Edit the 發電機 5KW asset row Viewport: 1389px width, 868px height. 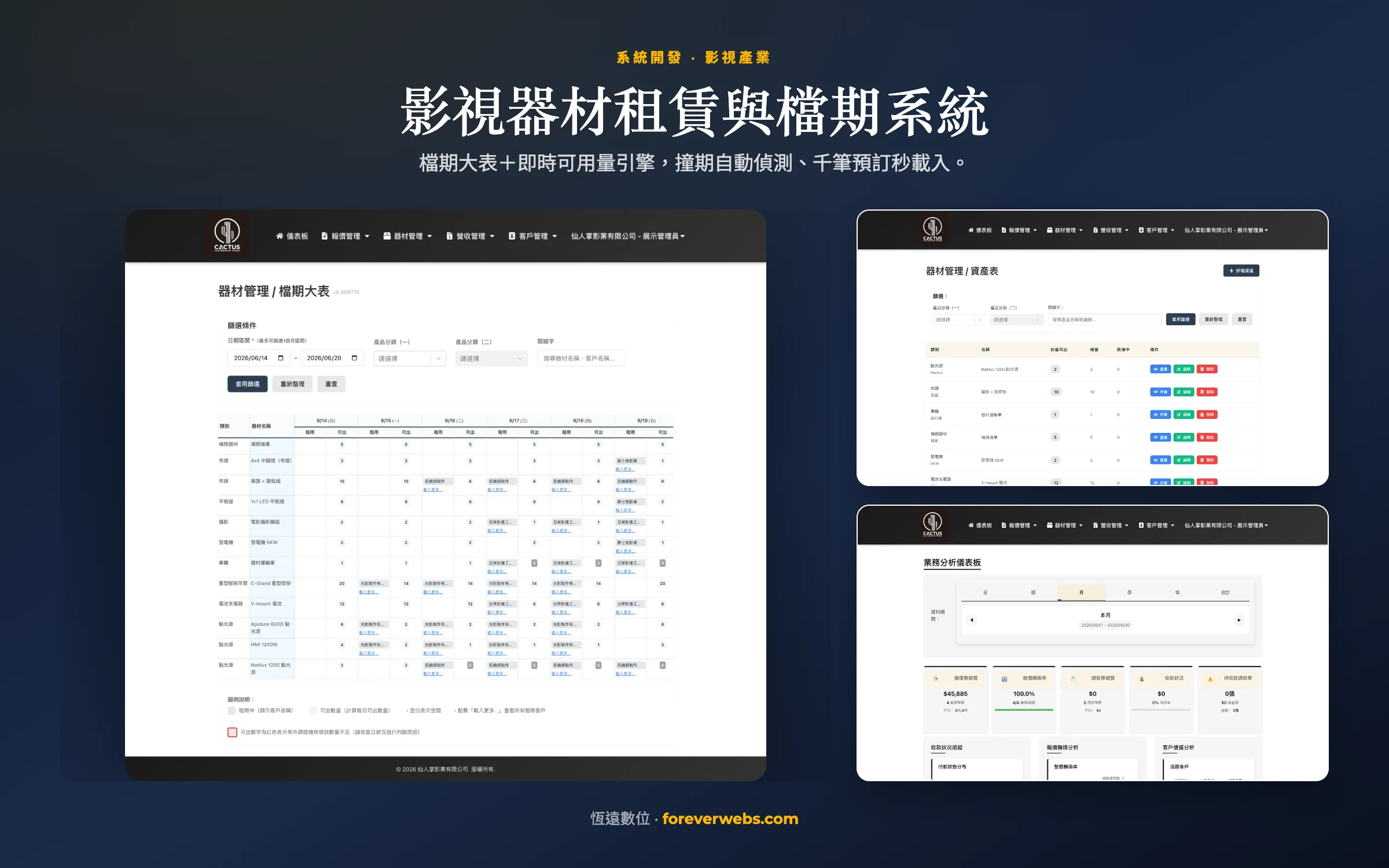[x=1184, y=460]
